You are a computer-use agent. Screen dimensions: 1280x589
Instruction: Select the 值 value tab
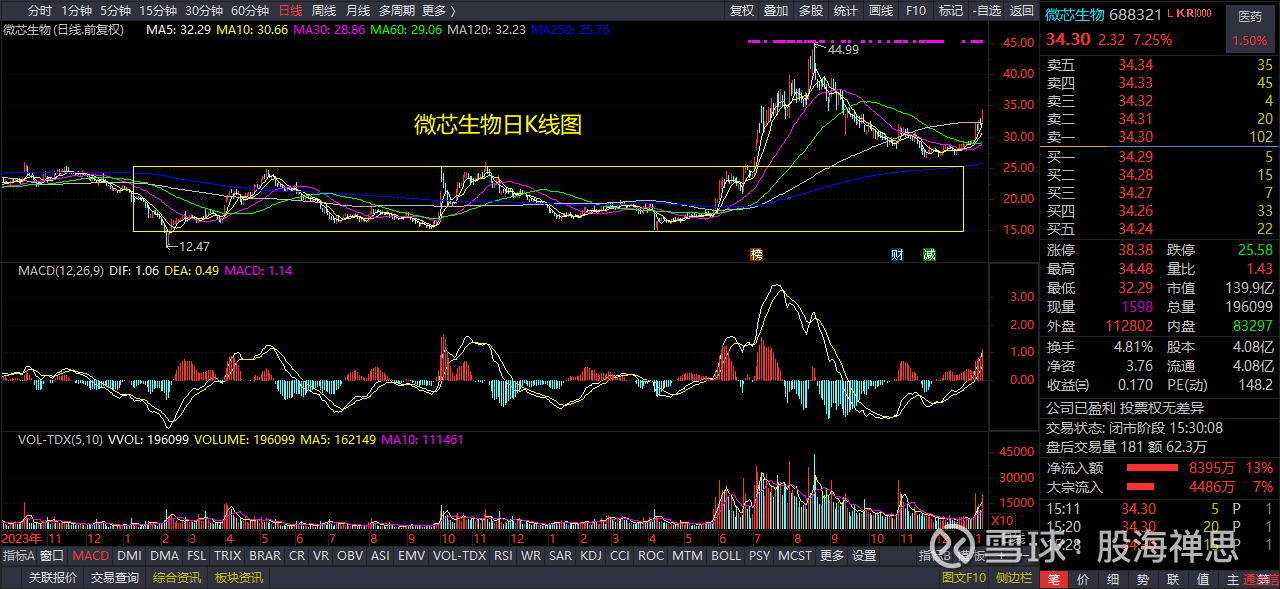tap(1203, 579)
